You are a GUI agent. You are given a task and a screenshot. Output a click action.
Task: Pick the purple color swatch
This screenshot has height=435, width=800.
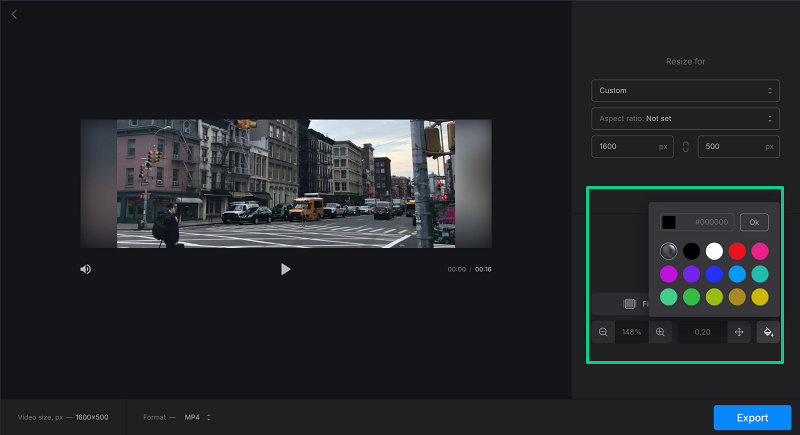[691, 274]
